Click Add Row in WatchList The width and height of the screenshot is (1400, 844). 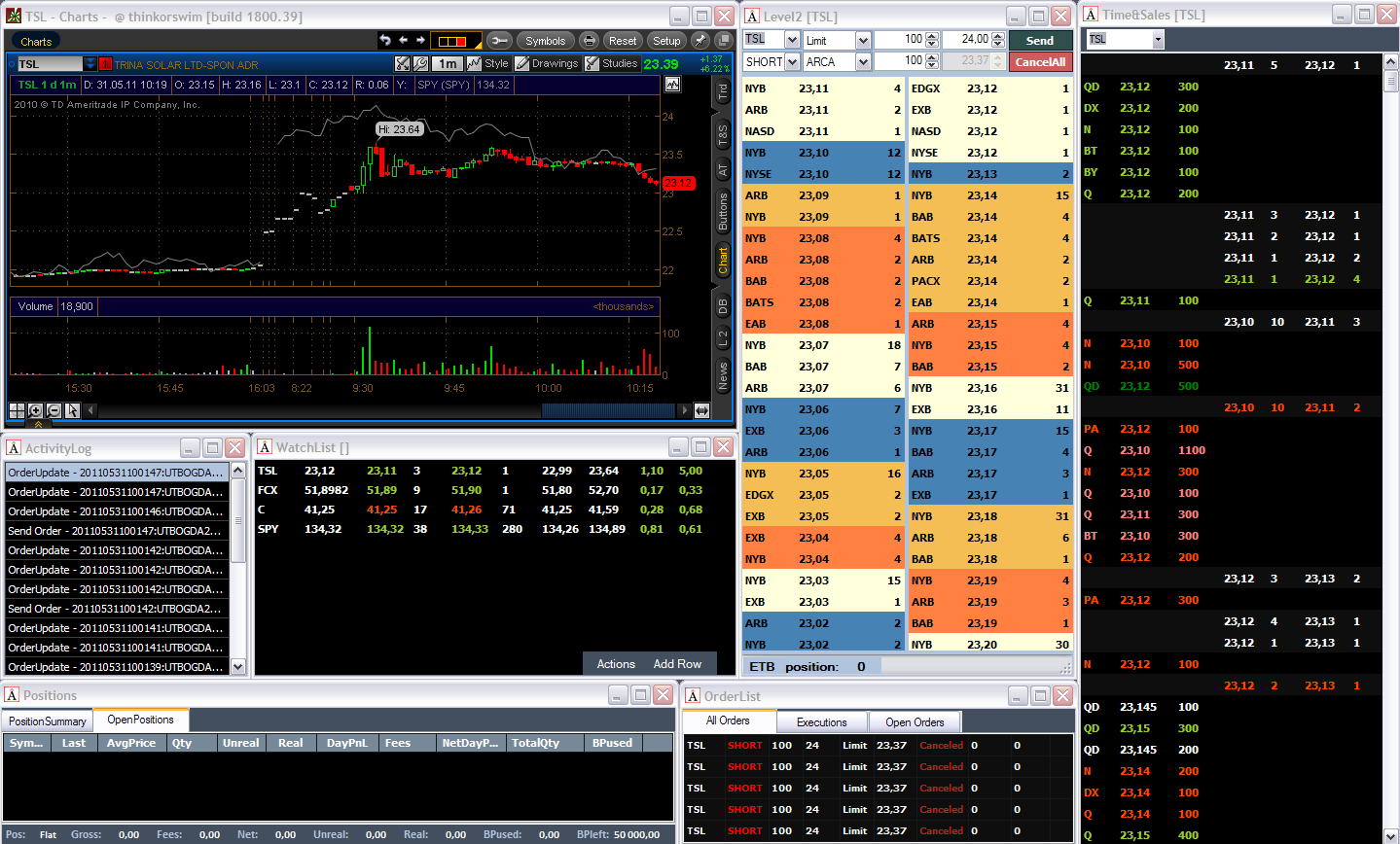pos(677,664)
